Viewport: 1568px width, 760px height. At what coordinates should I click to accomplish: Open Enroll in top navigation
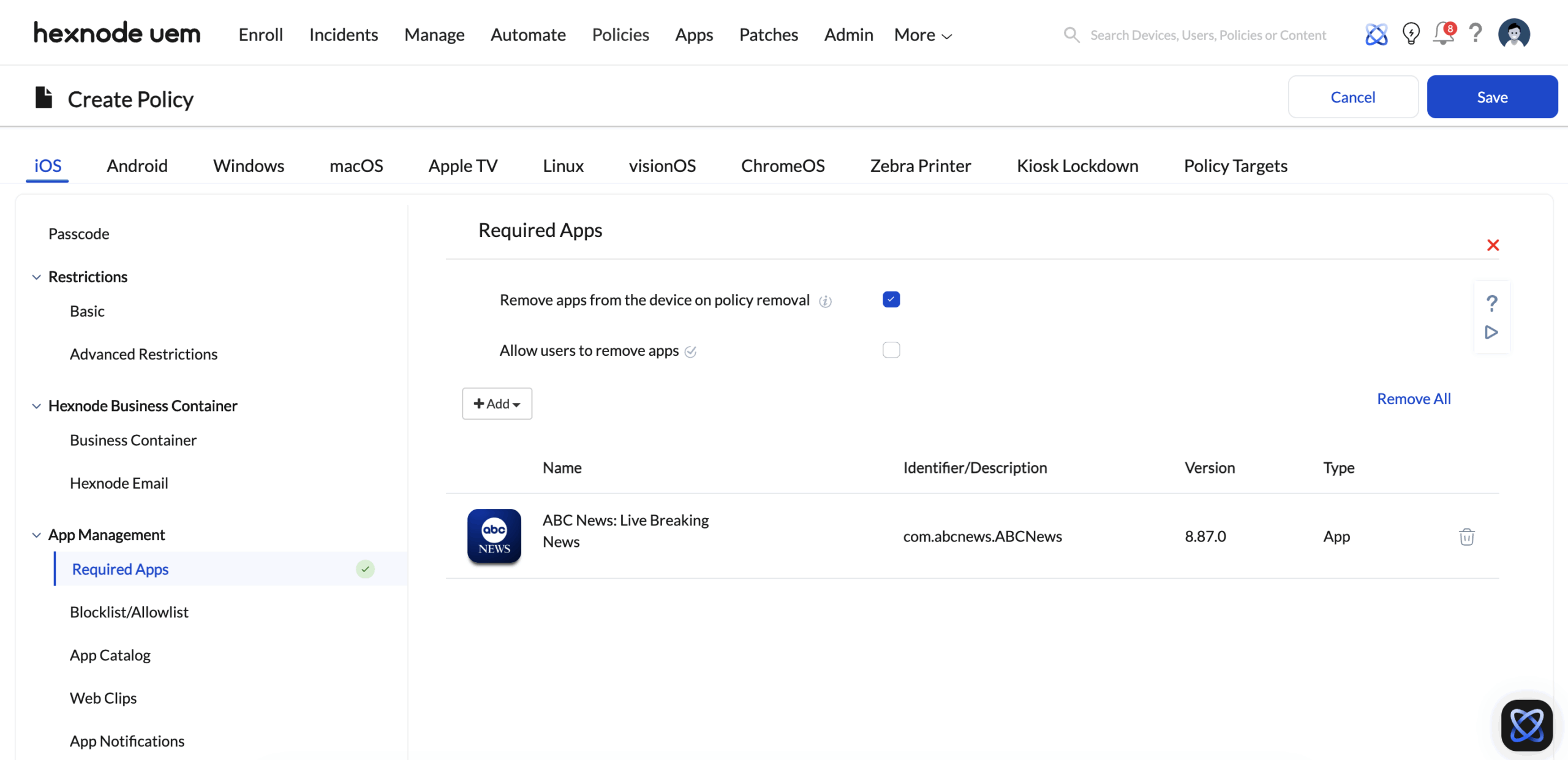point(260,35)
